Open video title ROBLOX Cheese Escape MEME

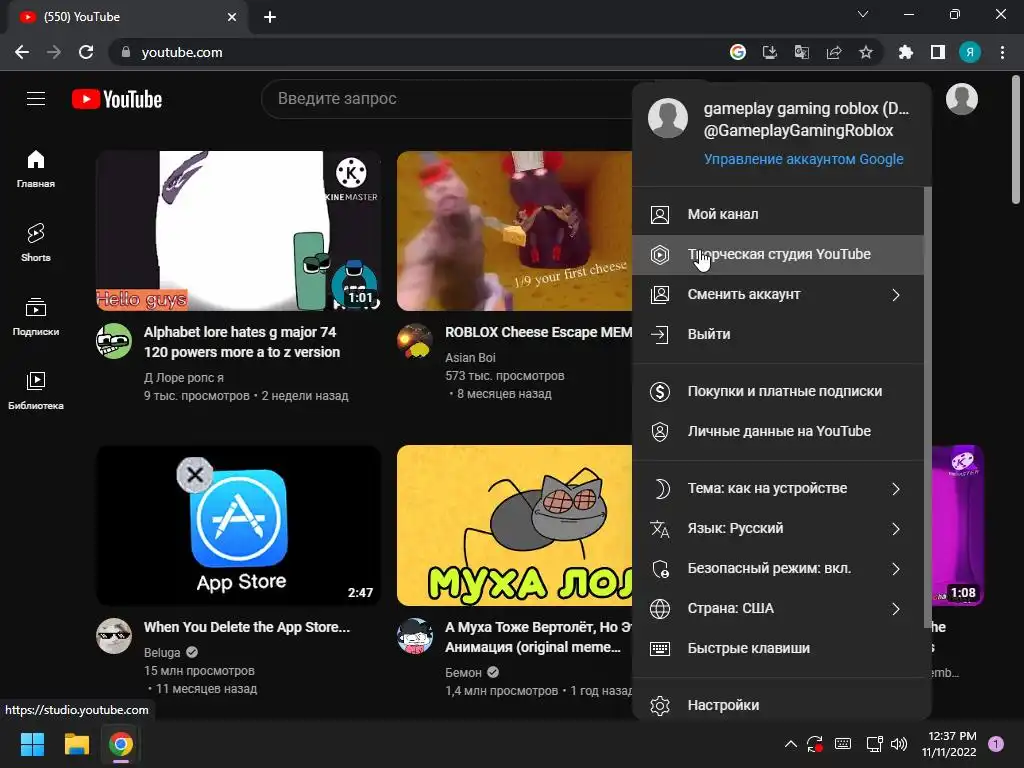point(538,332)
